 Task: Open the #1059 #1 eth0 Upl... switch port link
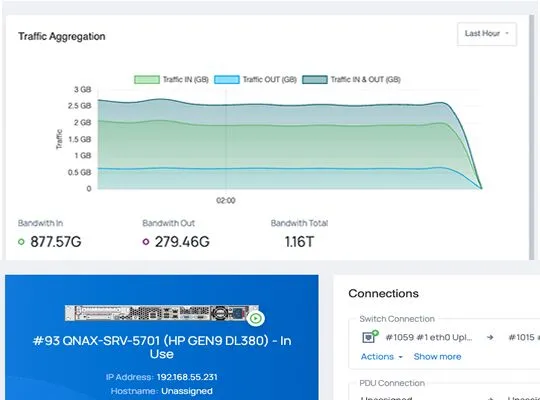tap(428, 337)
